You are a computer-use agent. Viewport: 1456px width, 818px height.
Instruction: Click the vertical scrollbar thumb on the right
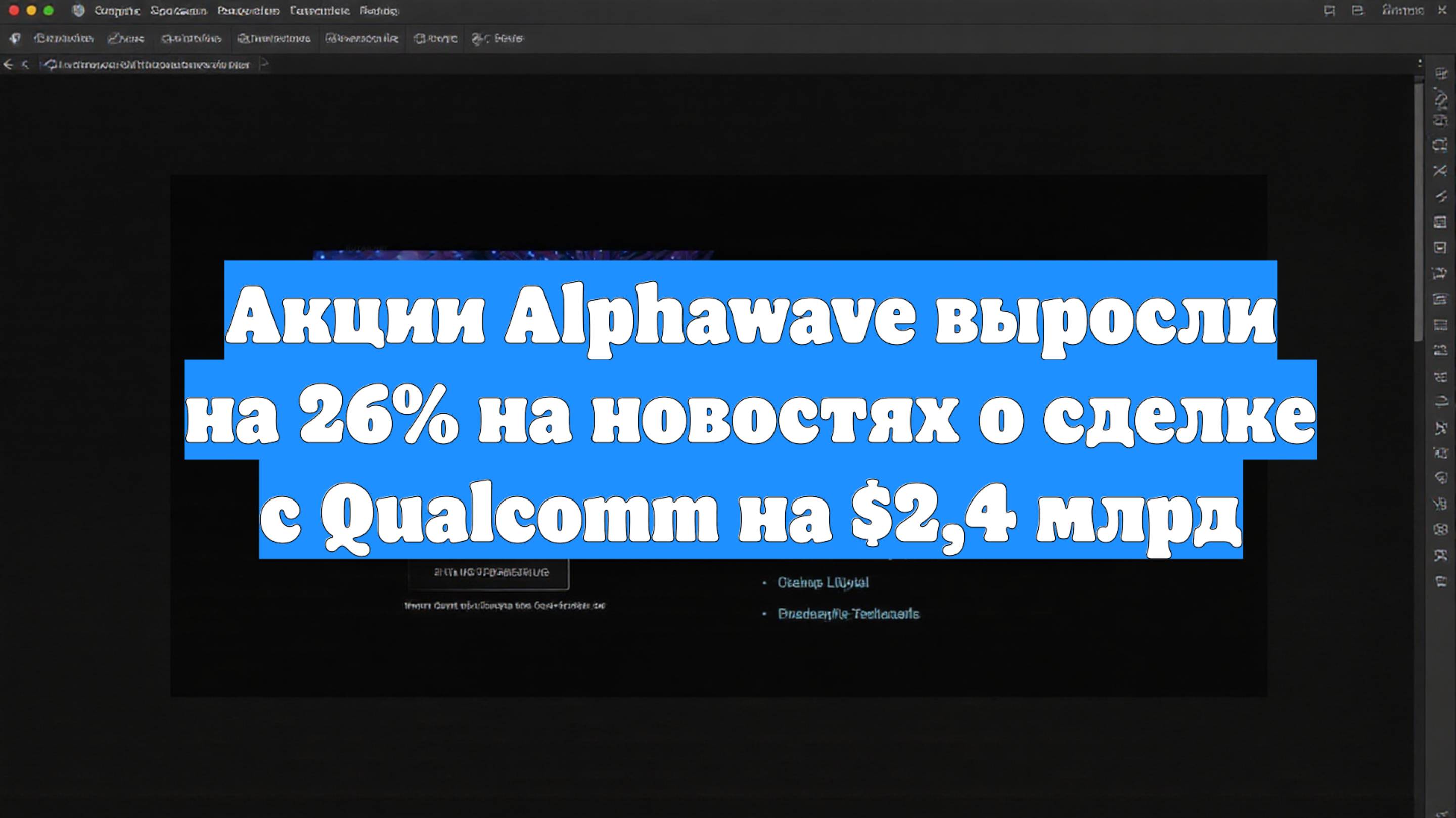coord(1418,212)
